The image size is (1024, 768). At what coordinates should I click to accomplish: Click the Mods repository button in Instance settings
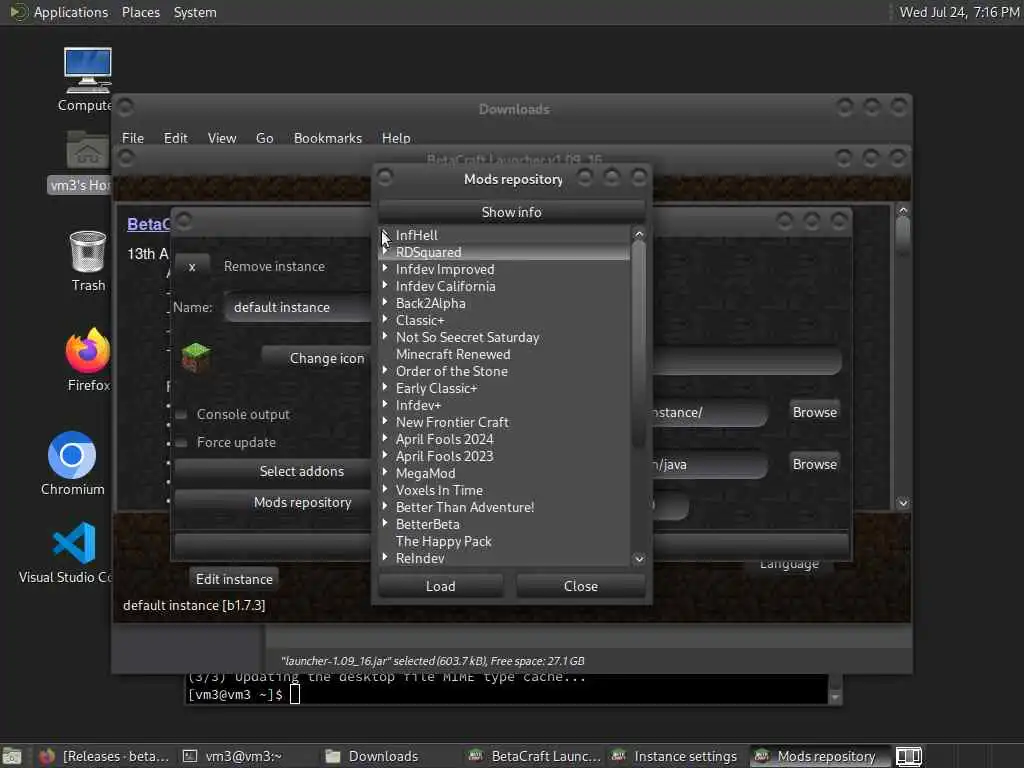273,502
